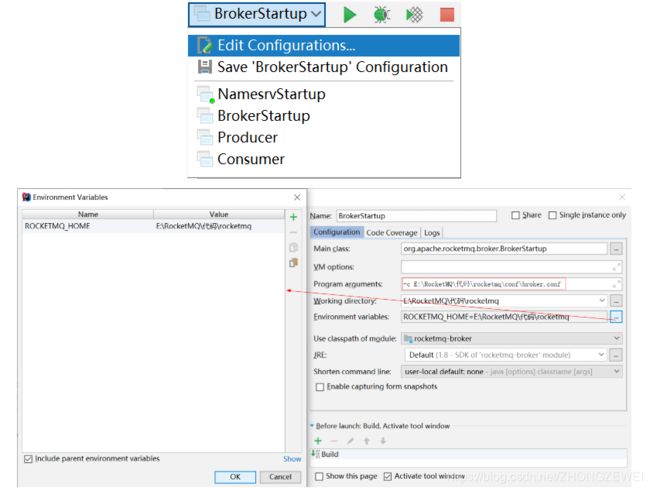Select the E:\RocketMQ value cell in table

(x=219, y=226)
